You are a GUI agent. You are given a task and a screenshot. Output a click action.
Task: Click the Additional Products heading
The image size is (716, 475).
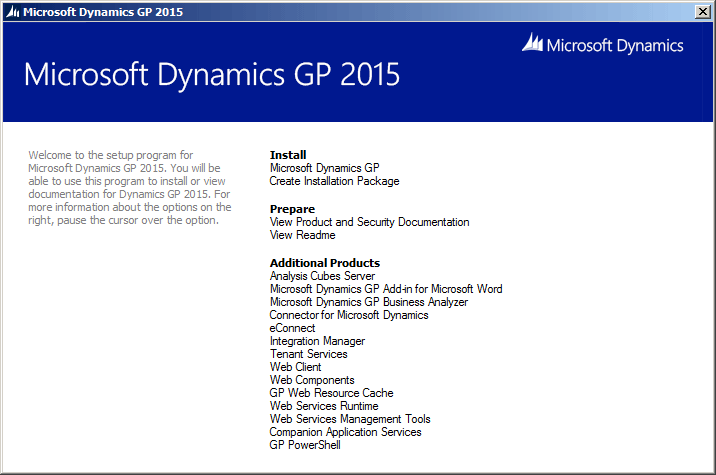click(325, 263)
